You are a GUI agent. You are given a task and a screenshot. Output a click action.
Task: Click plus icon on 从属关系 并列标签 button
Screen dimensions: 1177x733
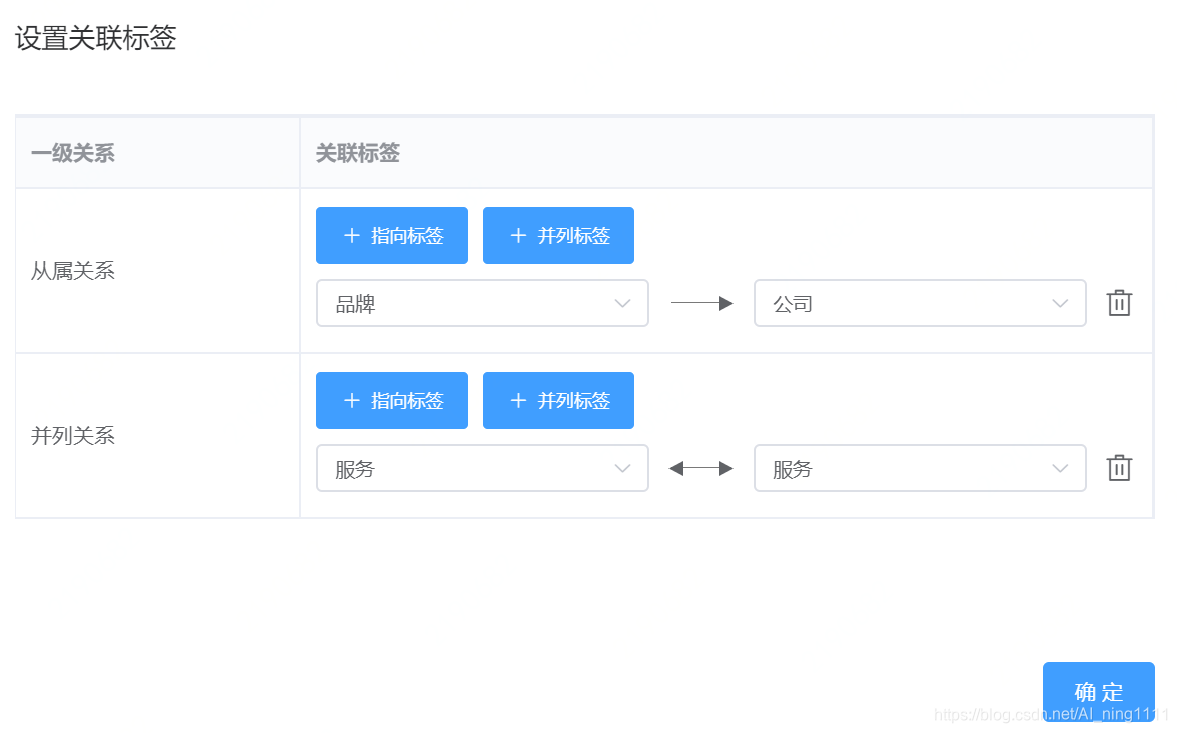(x=518, y=236)
